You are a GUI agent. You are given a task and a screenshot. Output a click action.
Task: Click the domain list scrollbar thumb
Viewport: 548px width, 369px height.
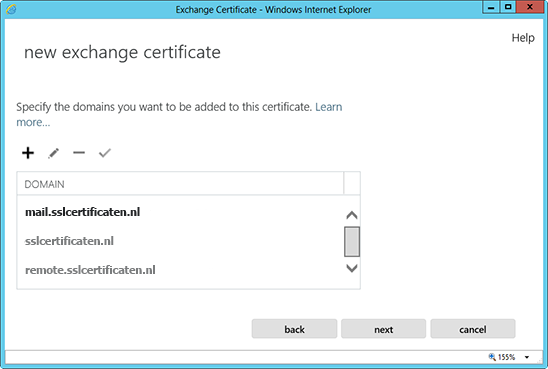(352, 242)
